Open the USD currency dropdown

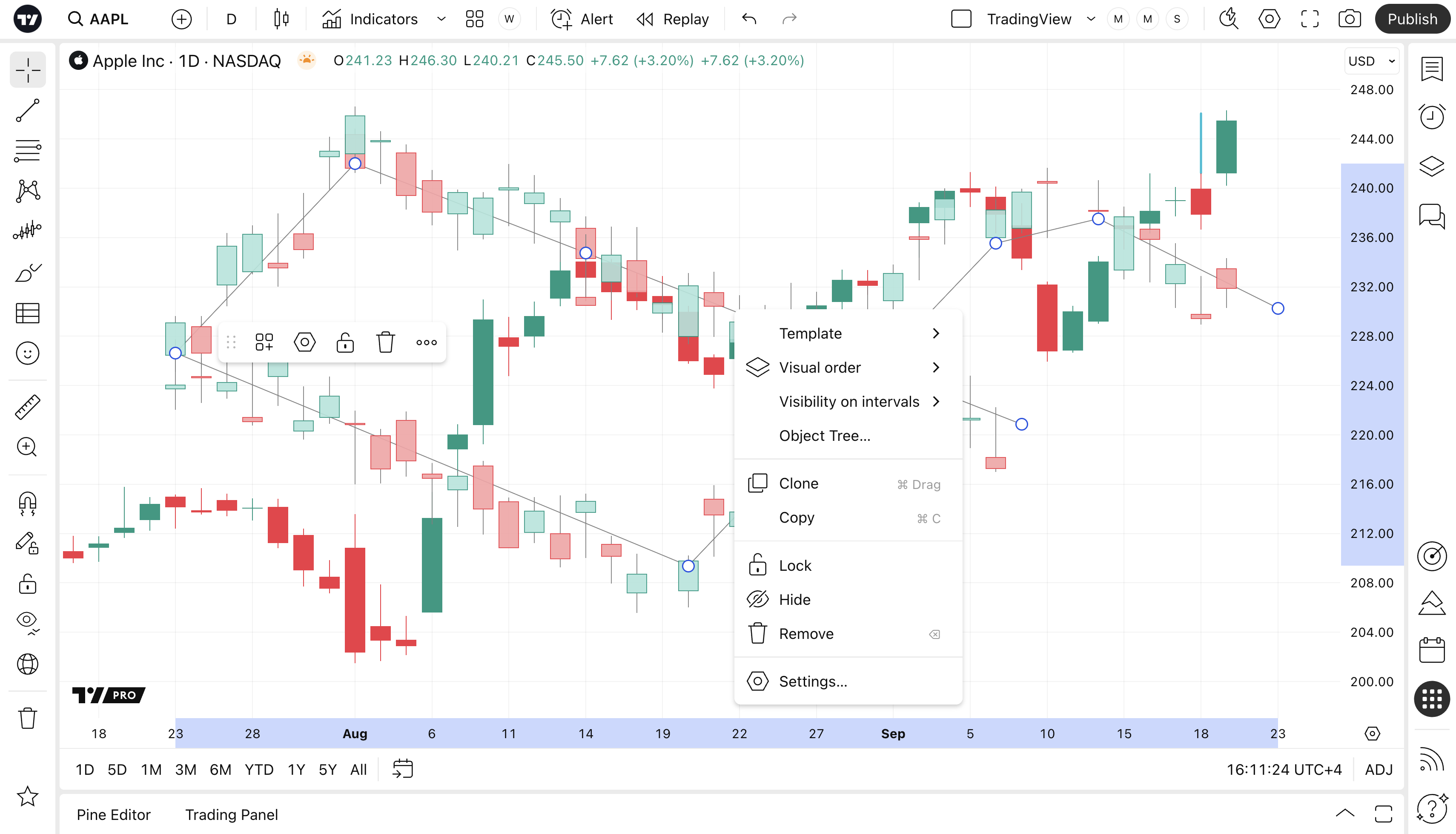pos(1371,61)
